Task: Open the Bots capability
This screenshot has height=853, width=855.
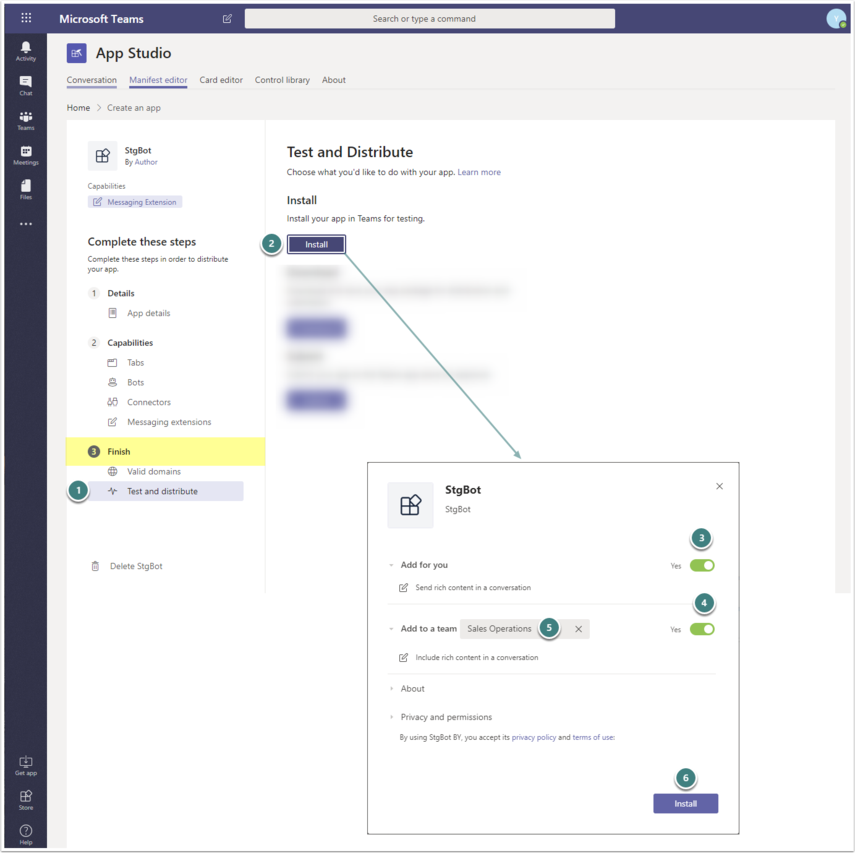Action: 135,382
